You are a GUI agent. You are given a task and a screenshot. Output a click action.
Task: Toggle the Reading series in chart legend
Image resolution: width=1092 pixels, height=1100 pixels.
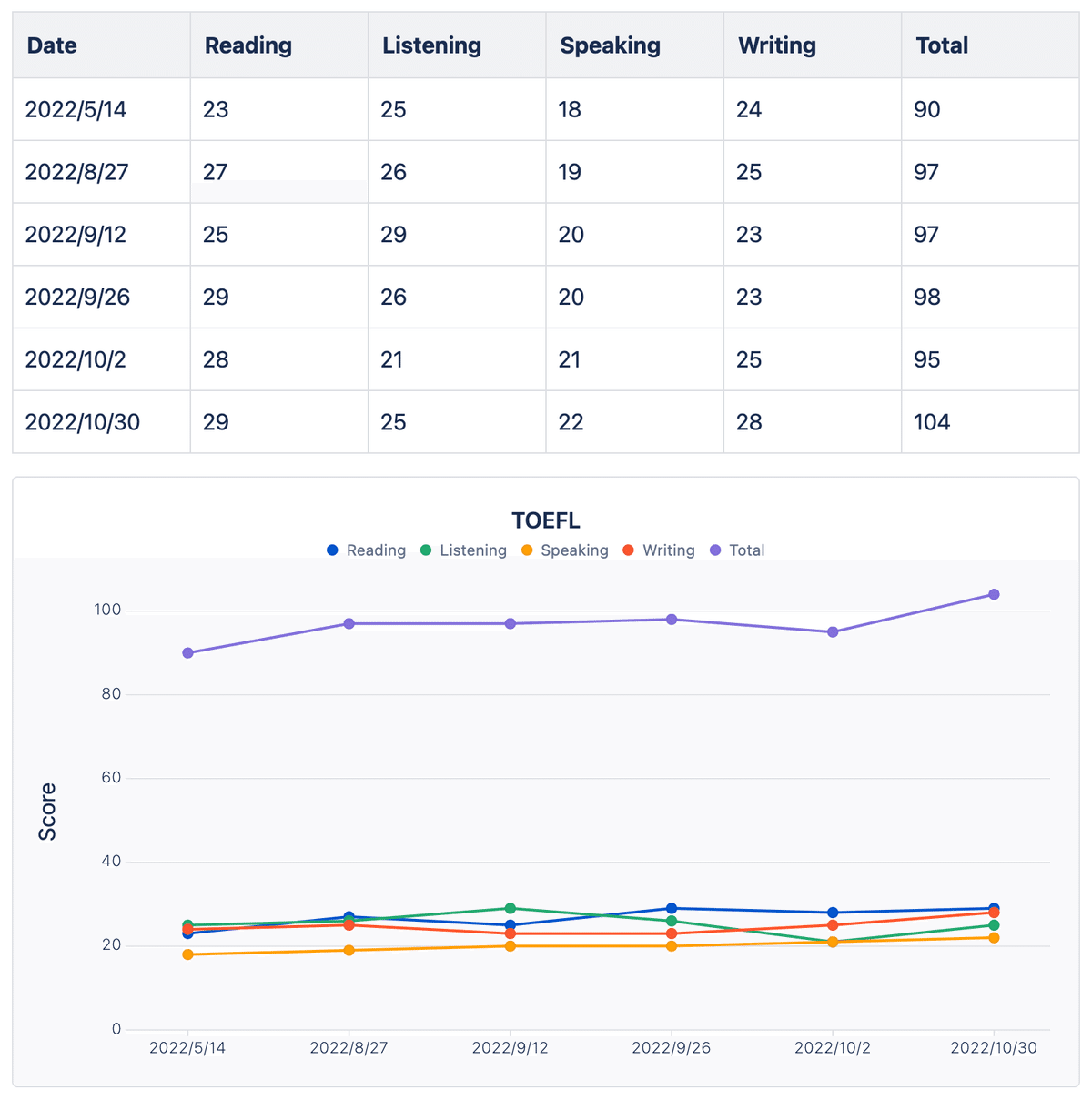[x=367, y=550]
